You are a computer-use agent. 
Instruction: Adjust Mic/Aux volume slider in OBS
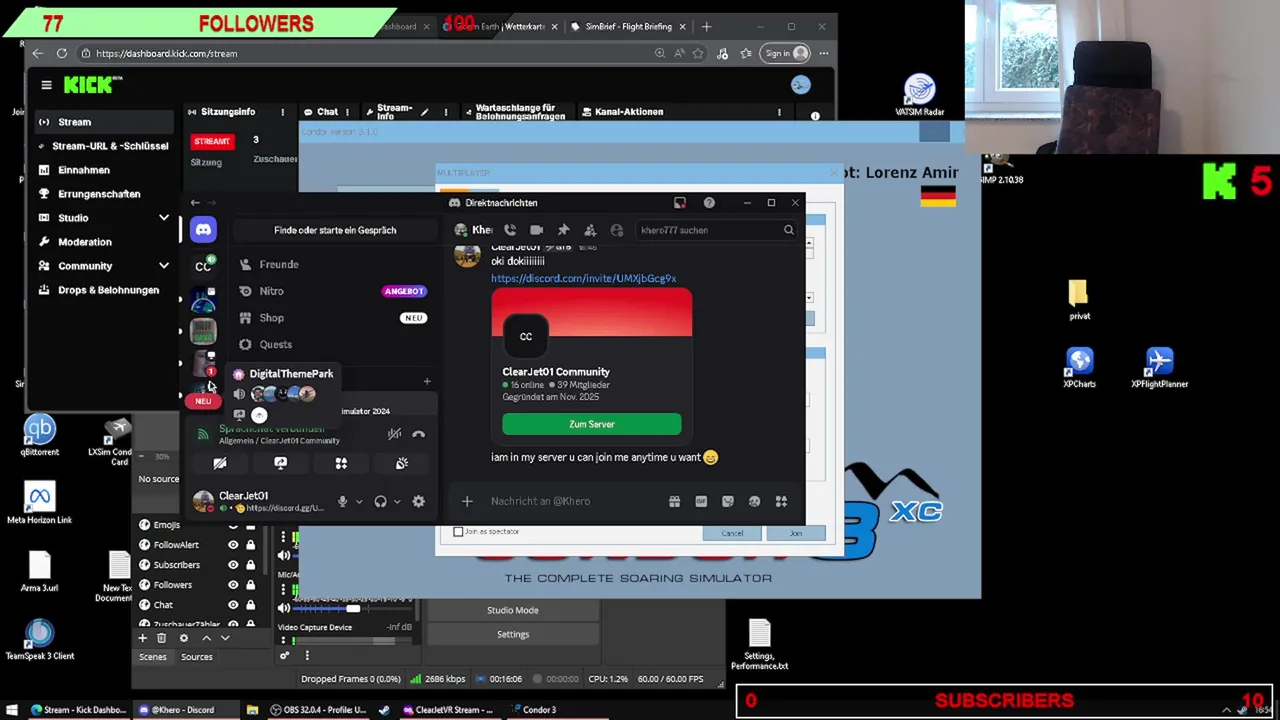tap(354, 608)
